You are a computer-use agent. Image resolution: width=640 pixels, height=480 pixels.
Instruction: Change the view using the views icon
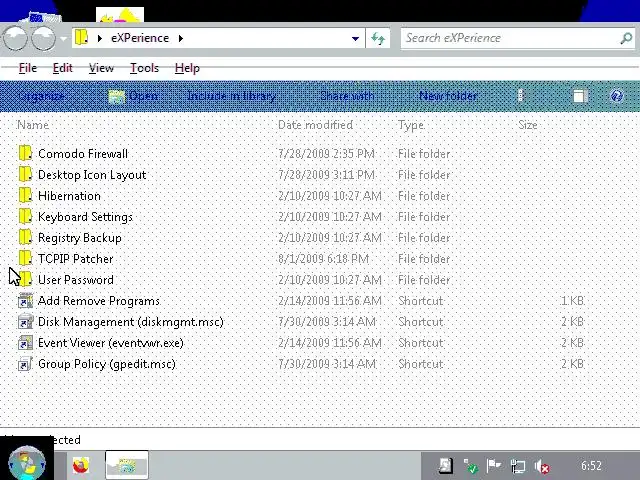tap(520, 96)
